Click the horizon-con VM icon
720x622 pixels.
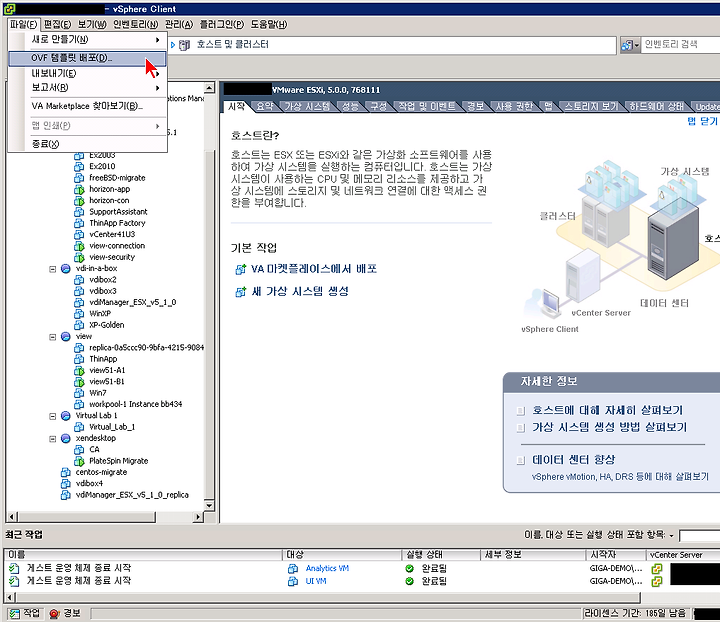(79, 201)
